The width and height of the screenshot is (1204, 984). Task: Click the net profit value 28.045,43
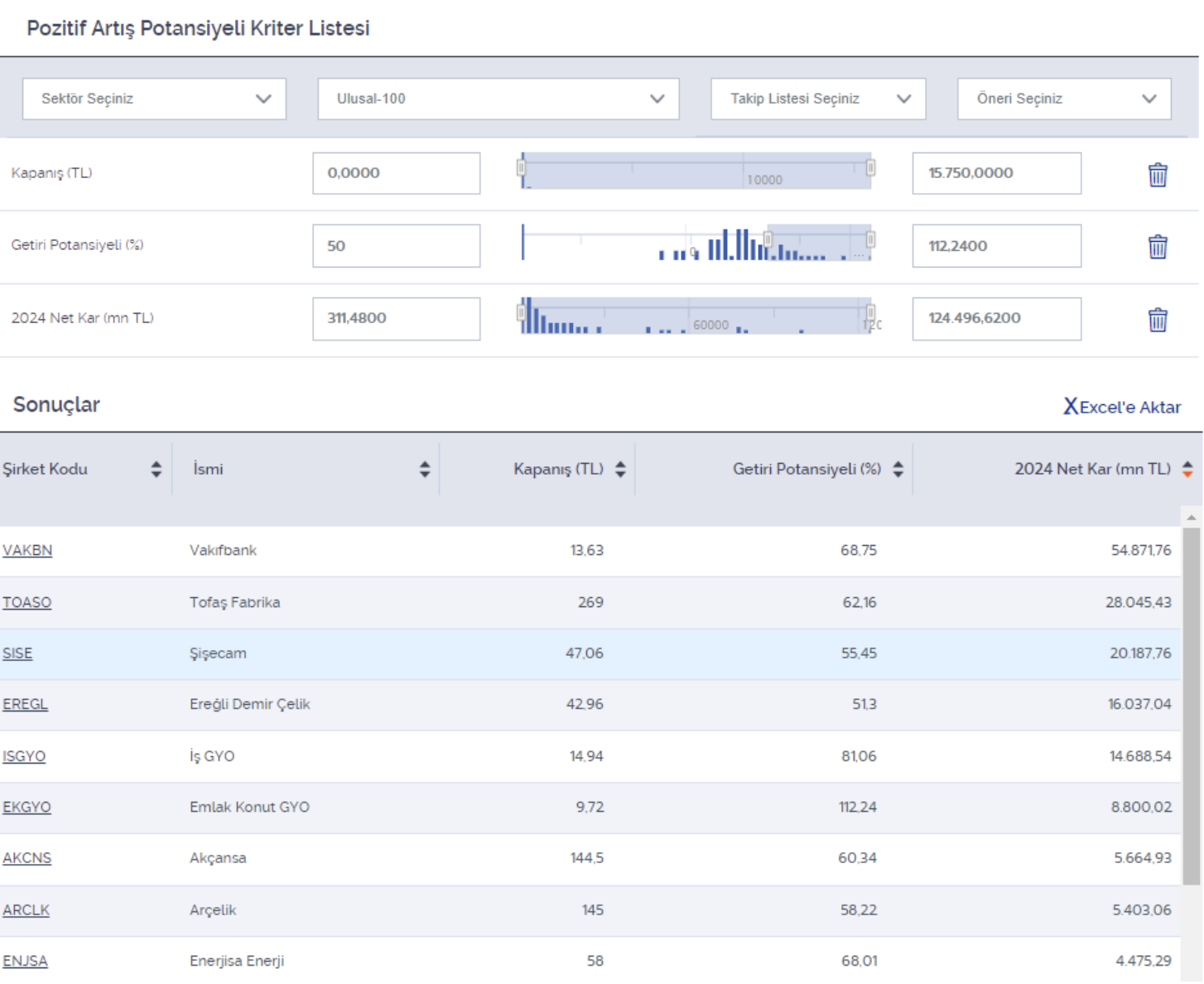tap(1139, 603)
